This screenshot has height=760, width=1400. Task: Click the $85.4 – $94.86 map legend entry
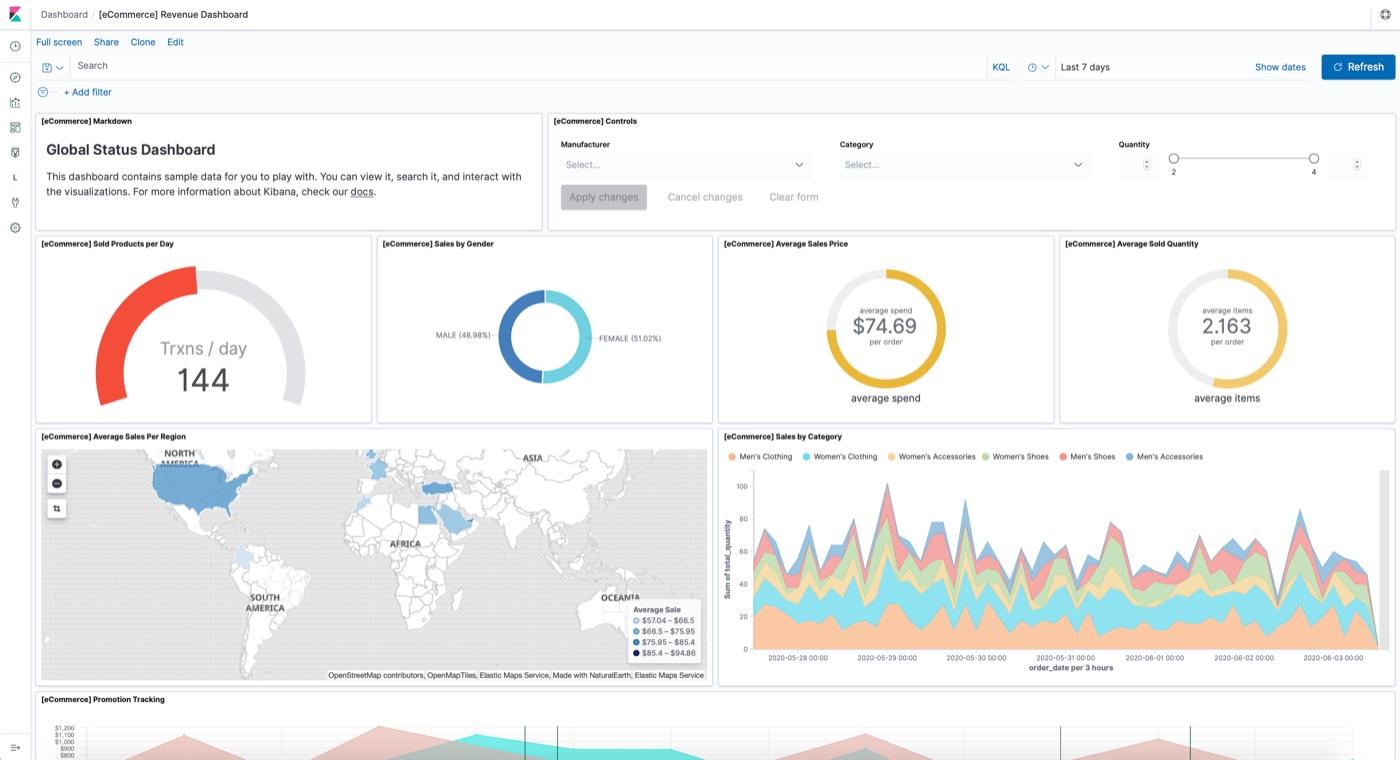[665, 653]
